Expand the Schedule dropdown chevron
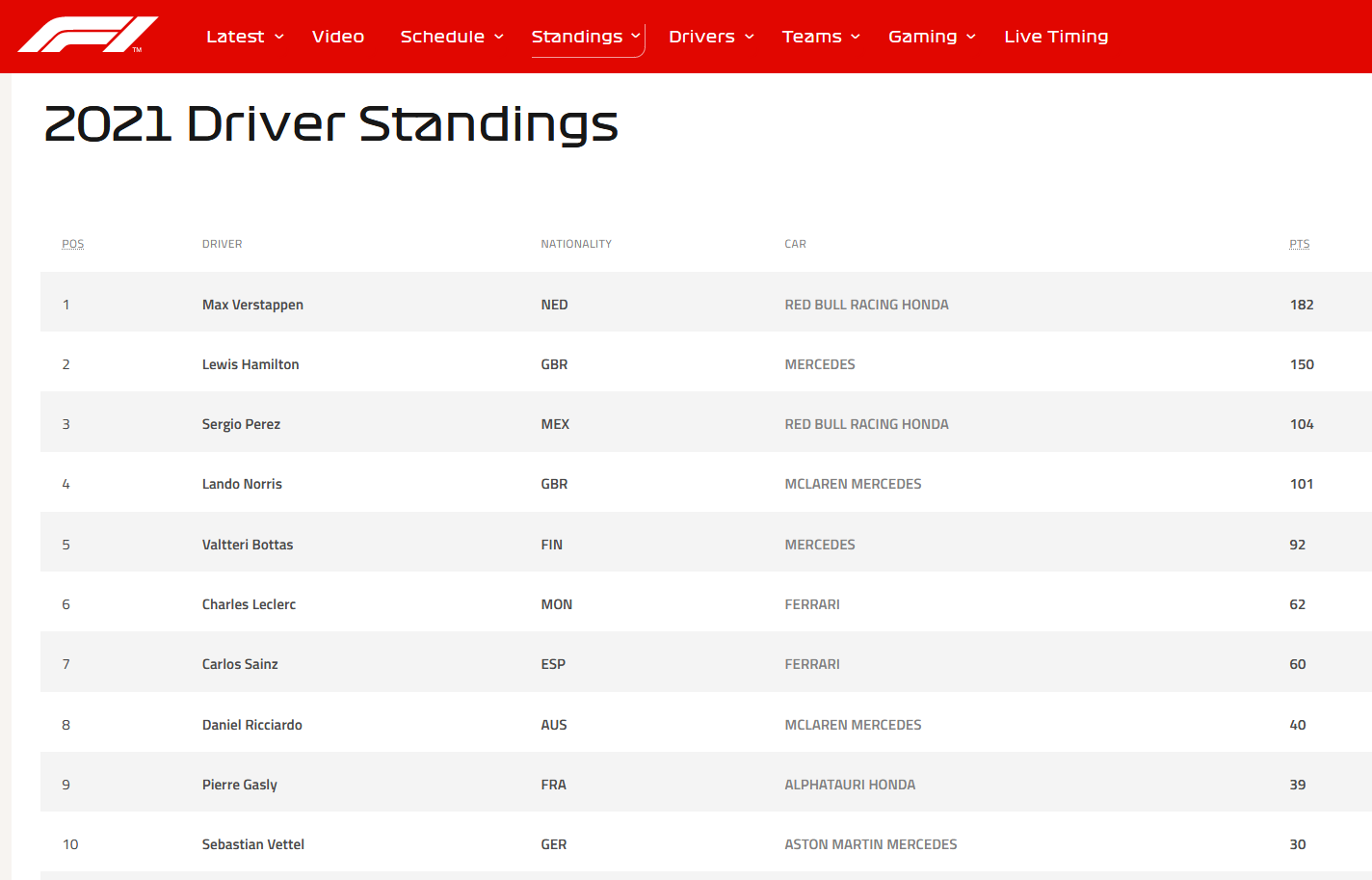The image size is (1372, 880). (x=499, y=37)
